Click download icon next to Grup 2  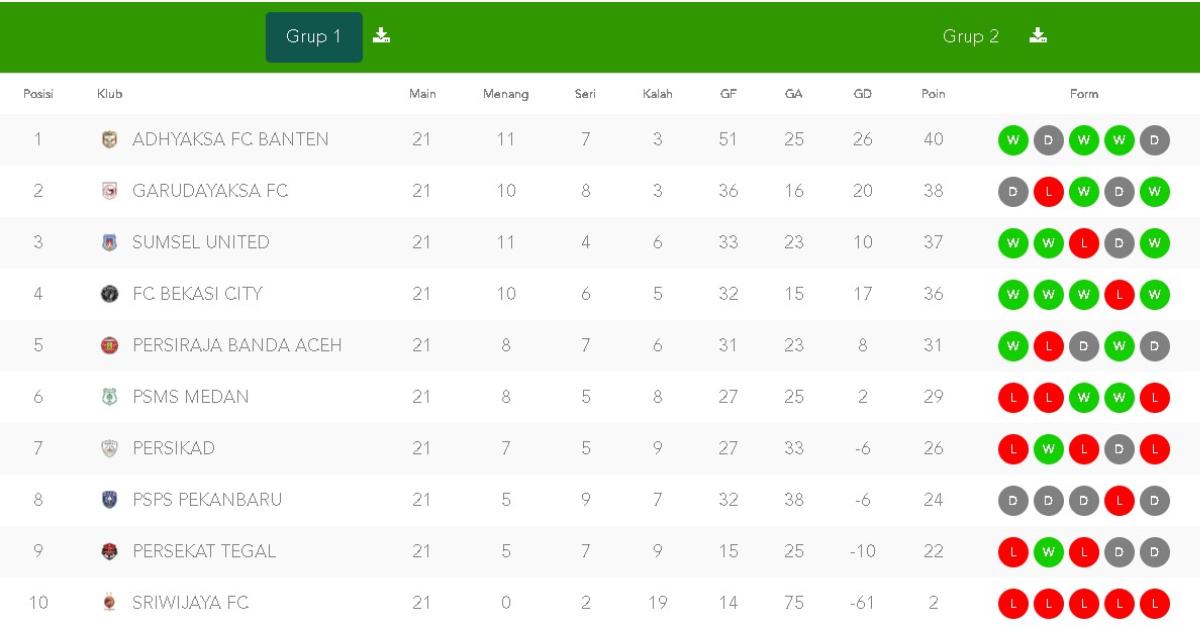pos(1038,36)
